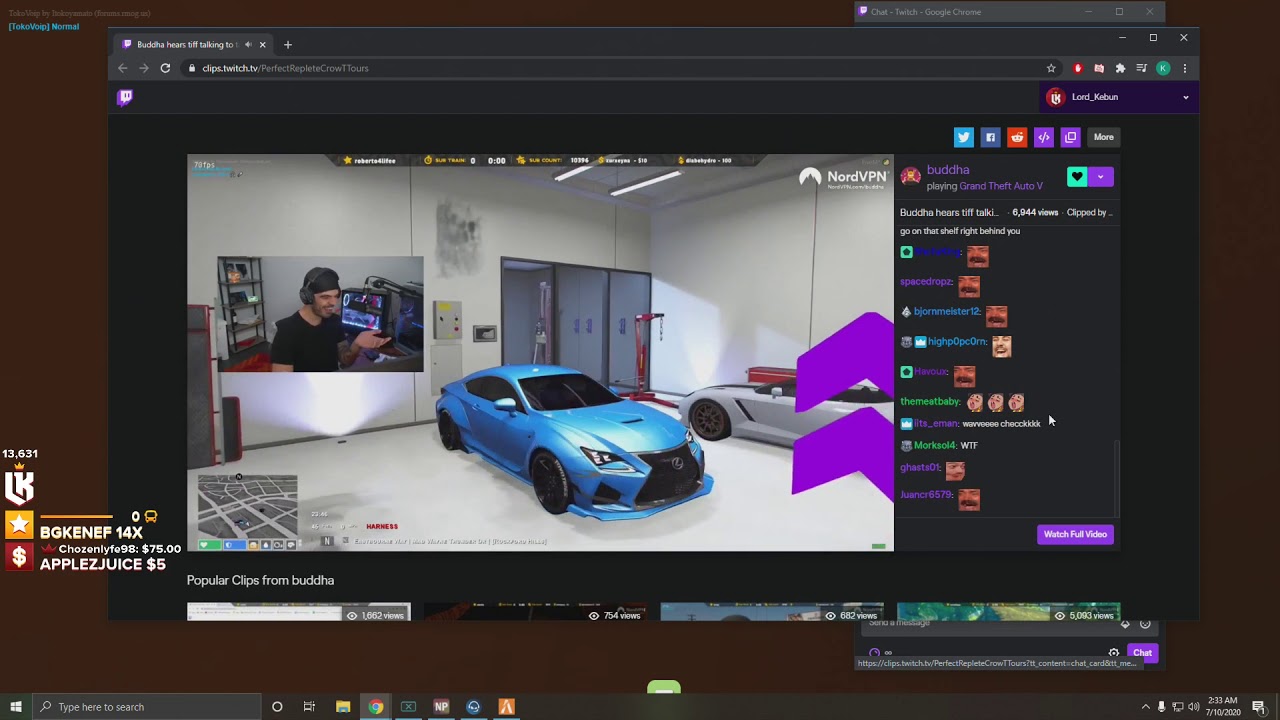
Task: Click spacedropz username in chat
Action: tap(925, 282)
